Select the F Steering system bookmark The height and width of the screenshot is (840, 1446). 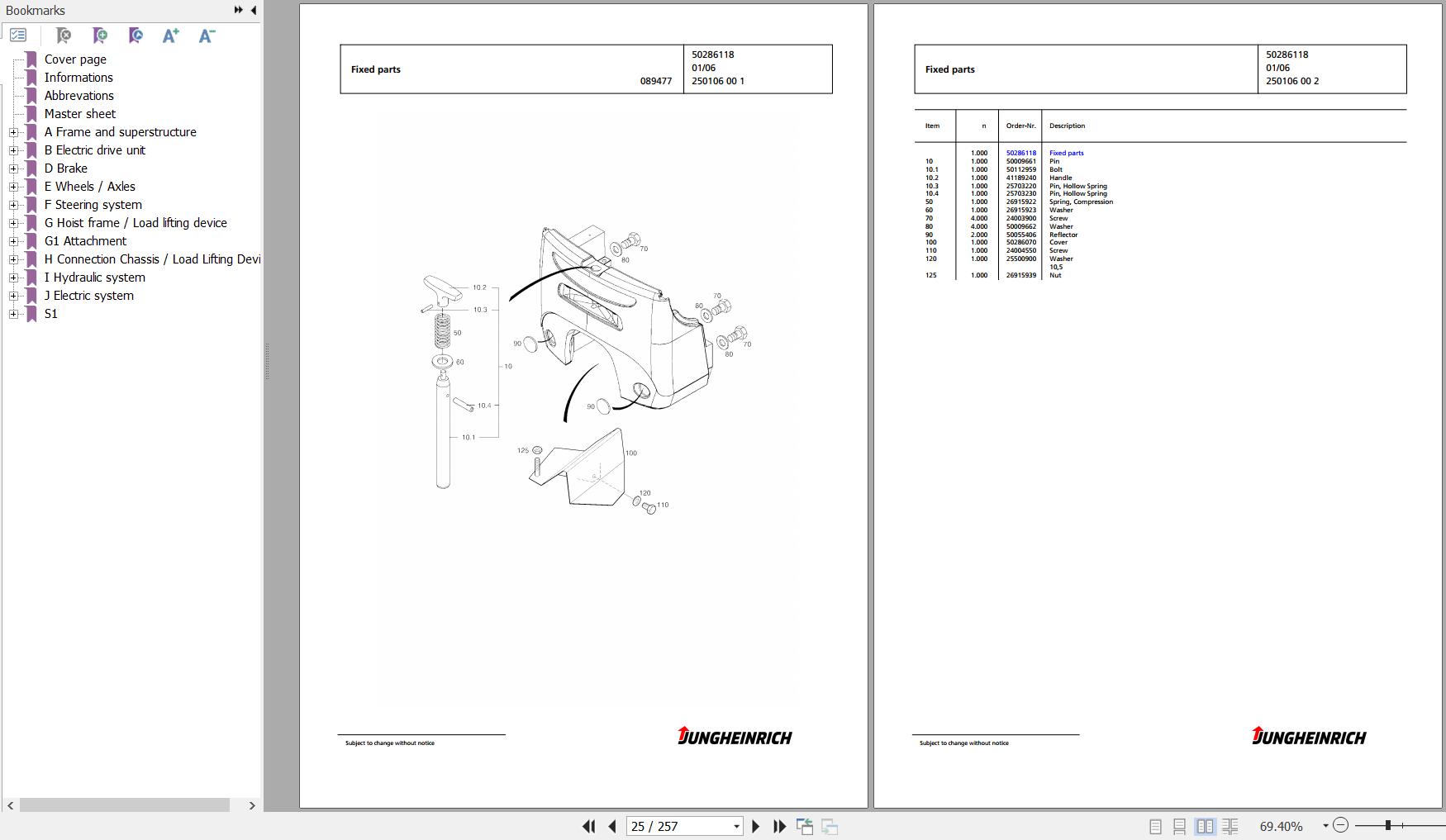(x=93, y=205)
